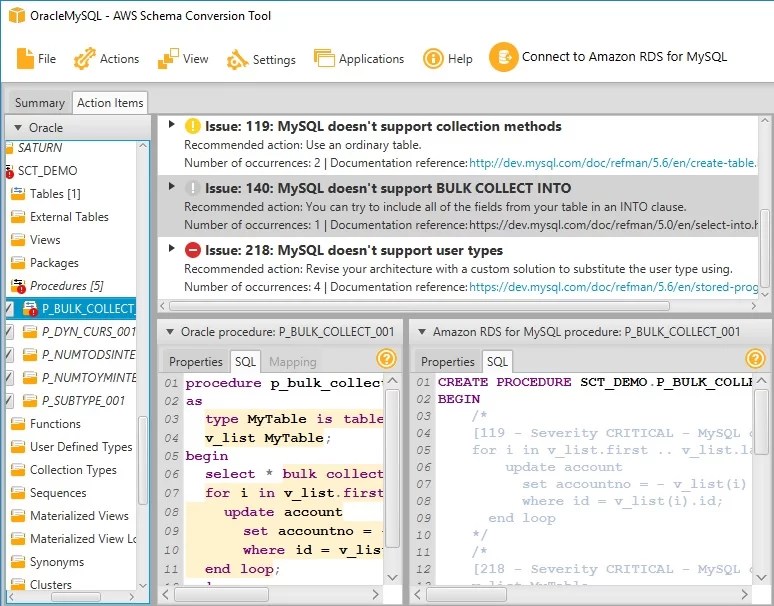Open stored-prog documentation link for Issue 218
Viewport: 774px width, 606px height.
[613, 287]
